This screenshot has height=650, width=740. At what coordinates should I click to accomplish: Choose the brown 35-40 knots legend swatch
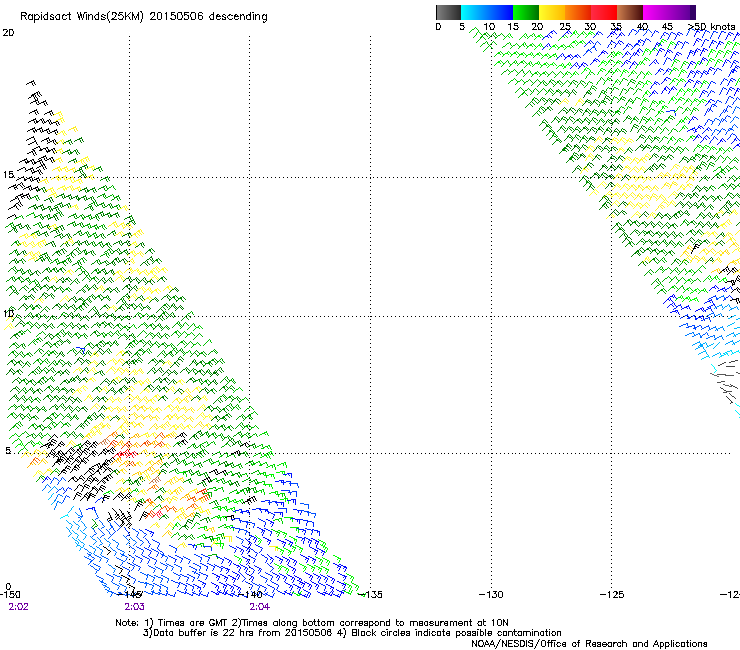(x=630, y=12)
